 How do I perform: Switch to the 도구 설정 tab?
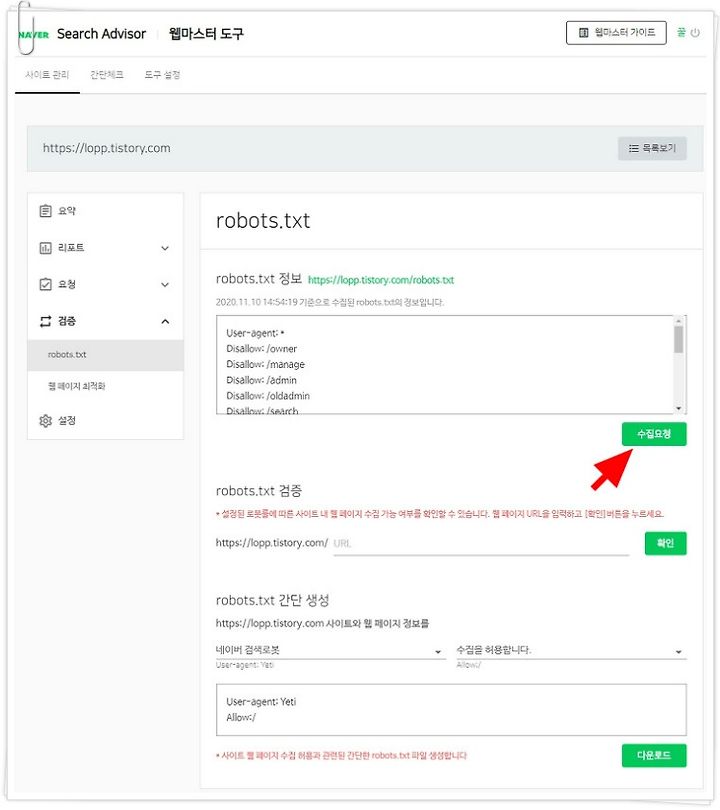(x=162, y=75)
